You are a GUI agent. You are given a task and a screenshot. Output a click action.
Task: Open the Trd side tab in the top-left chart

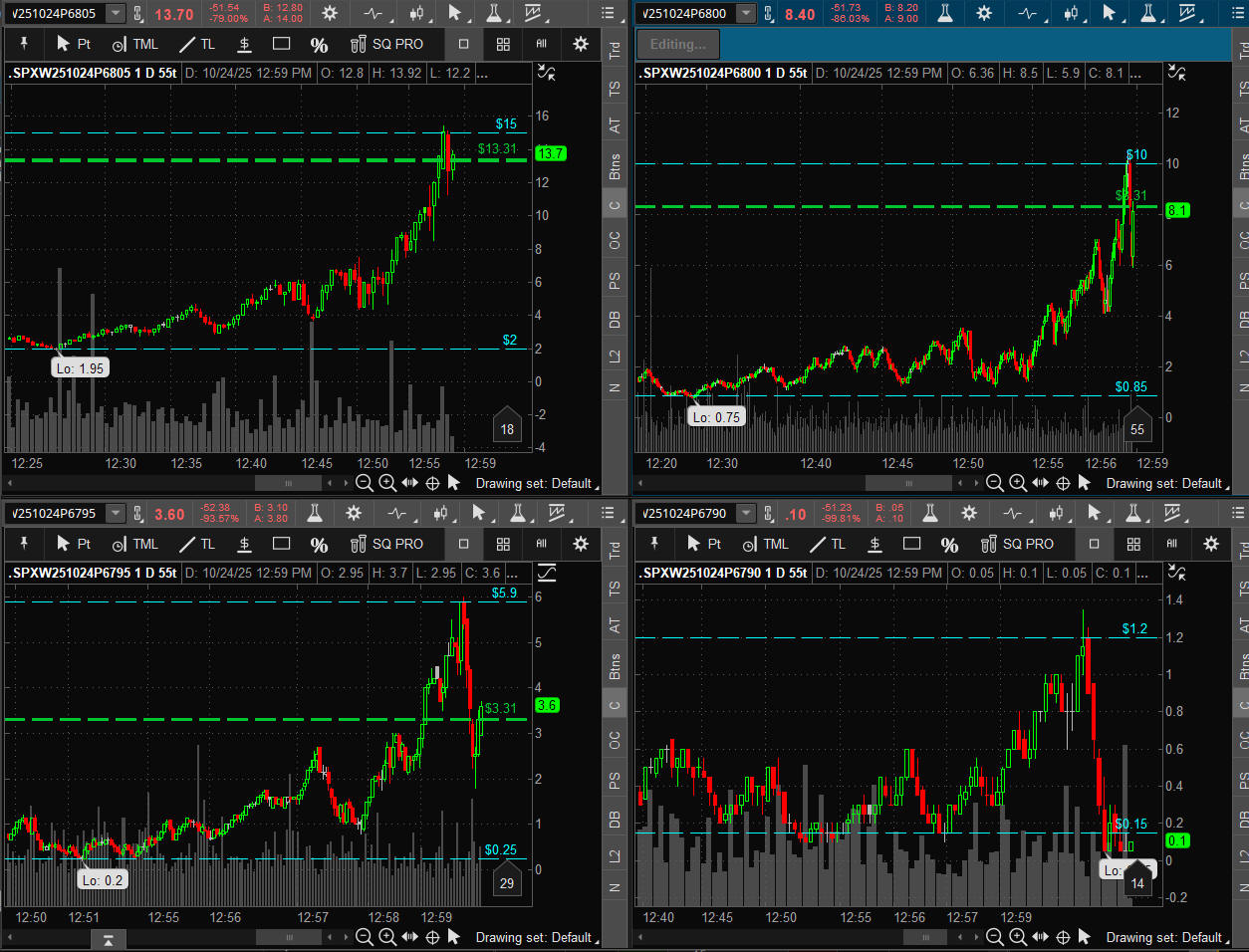(x=615, y=48)
